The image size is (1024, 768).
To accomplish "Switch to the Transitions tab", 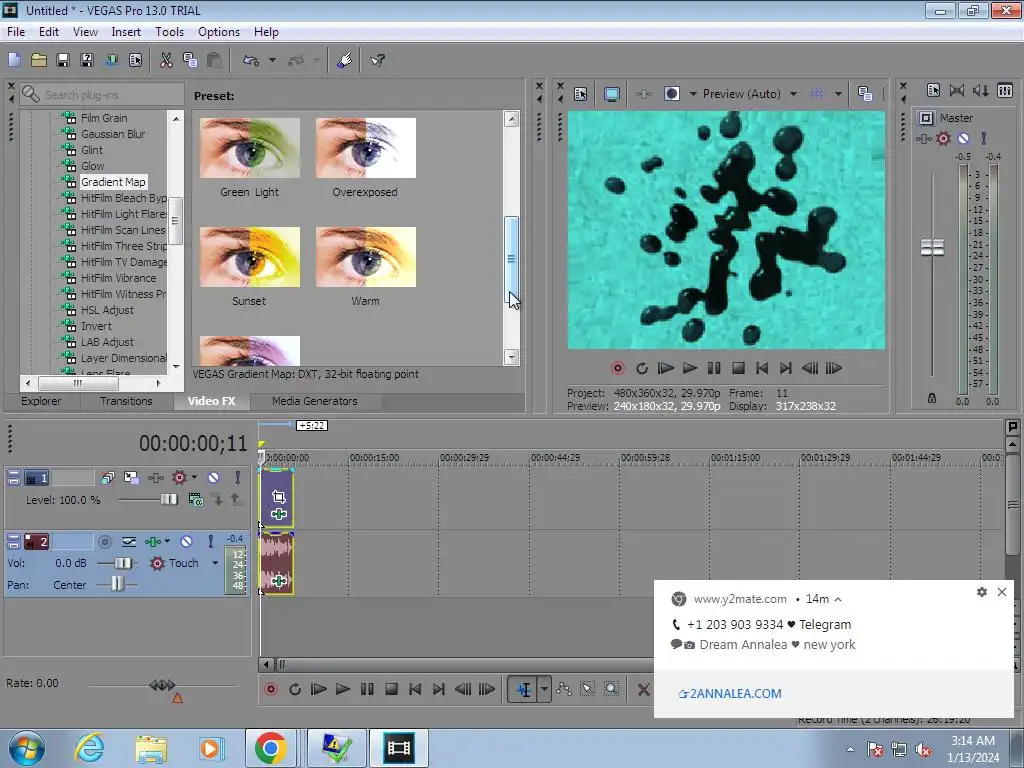I will pos(126,401).
